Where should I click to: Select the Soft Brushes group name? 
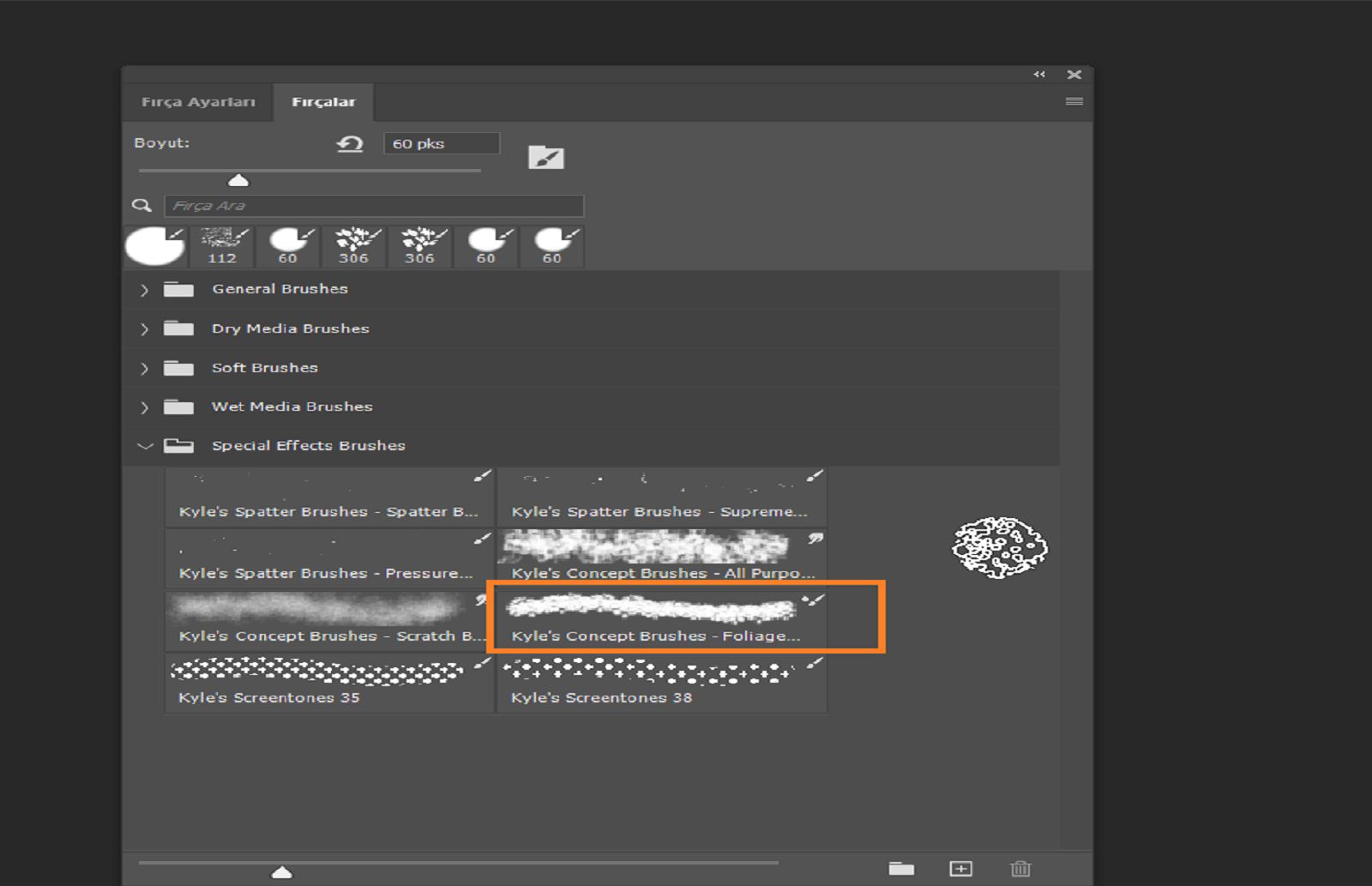(265, 368)
